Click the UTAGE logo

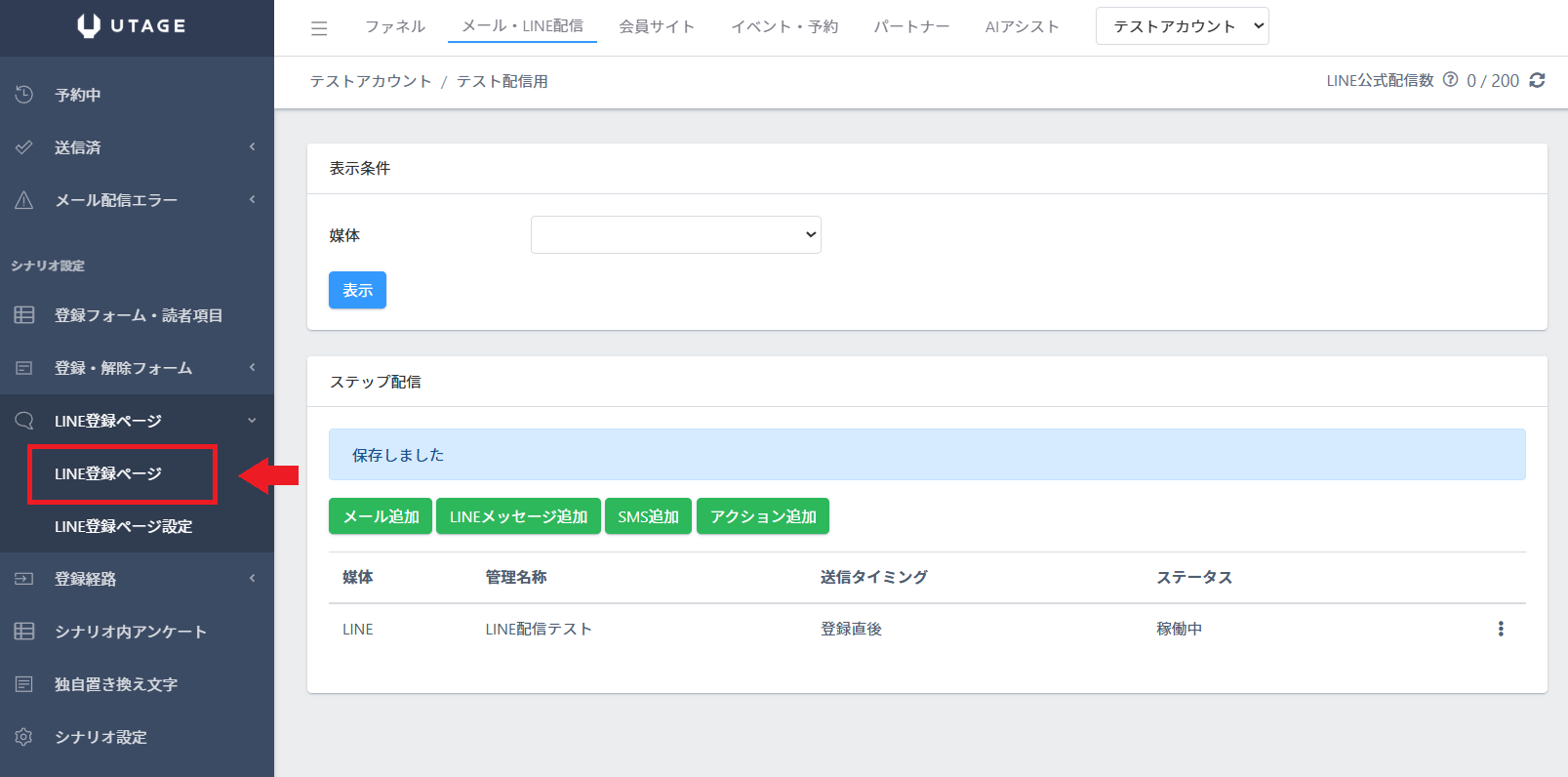coord(132,26)
